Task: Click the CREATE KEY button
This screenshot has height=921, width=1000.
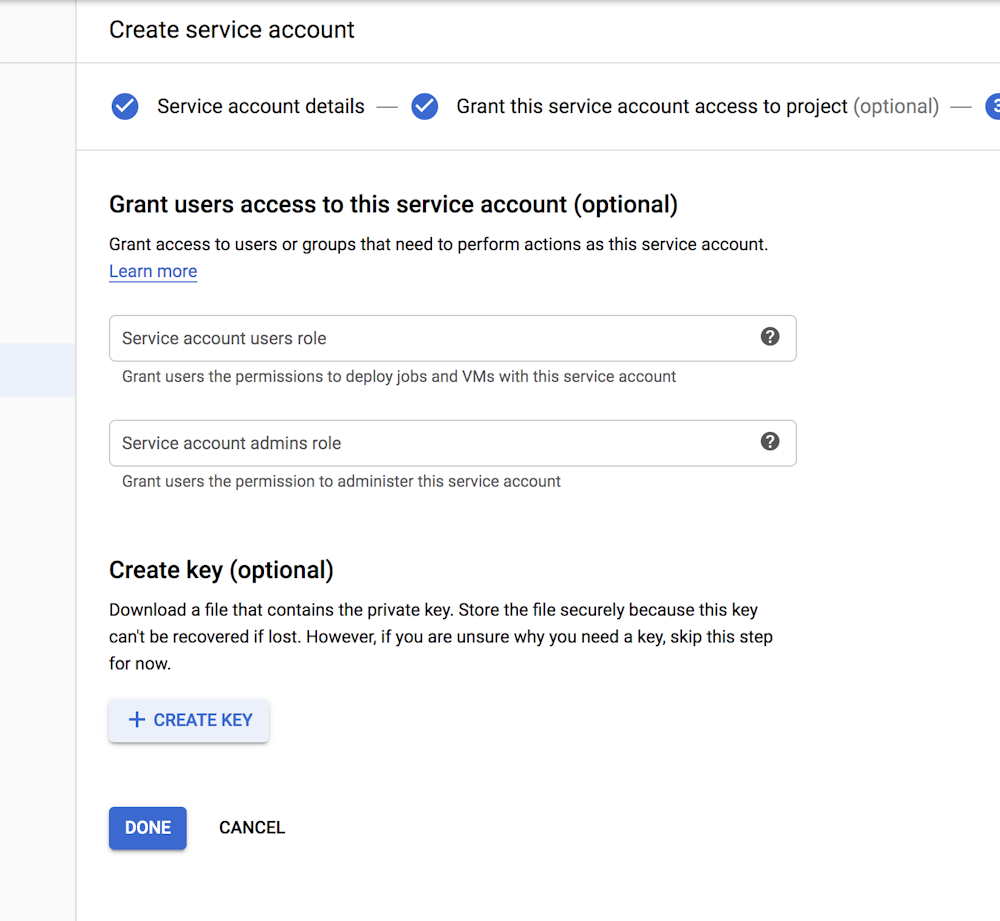Action: (189, 721)
